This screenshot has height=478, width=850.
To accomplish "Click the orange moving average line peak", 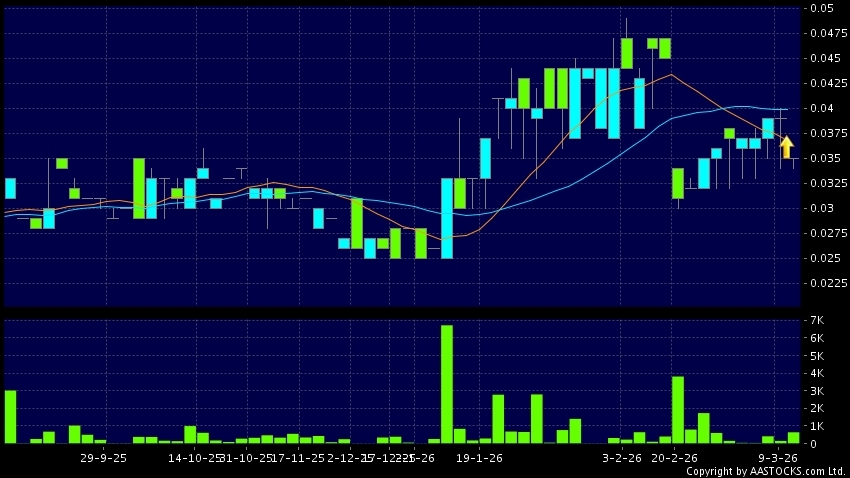I will click(671, 74).
